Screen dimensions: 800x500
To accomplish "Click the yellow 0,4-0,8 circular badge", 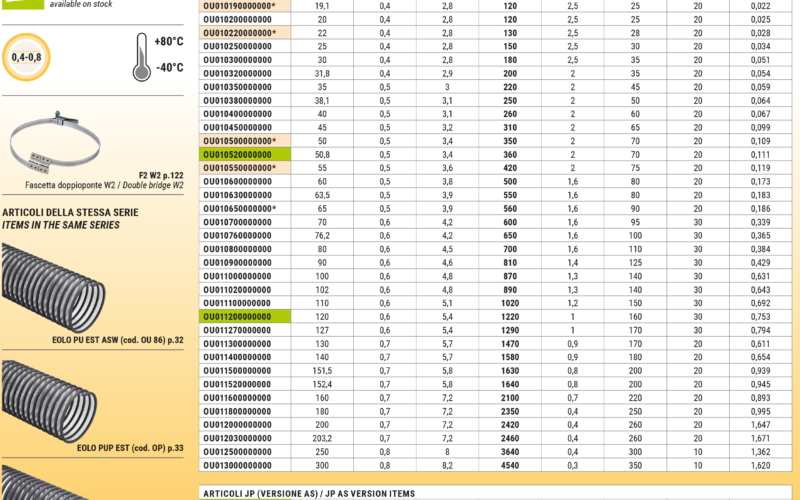I will (x=28, y=58).
